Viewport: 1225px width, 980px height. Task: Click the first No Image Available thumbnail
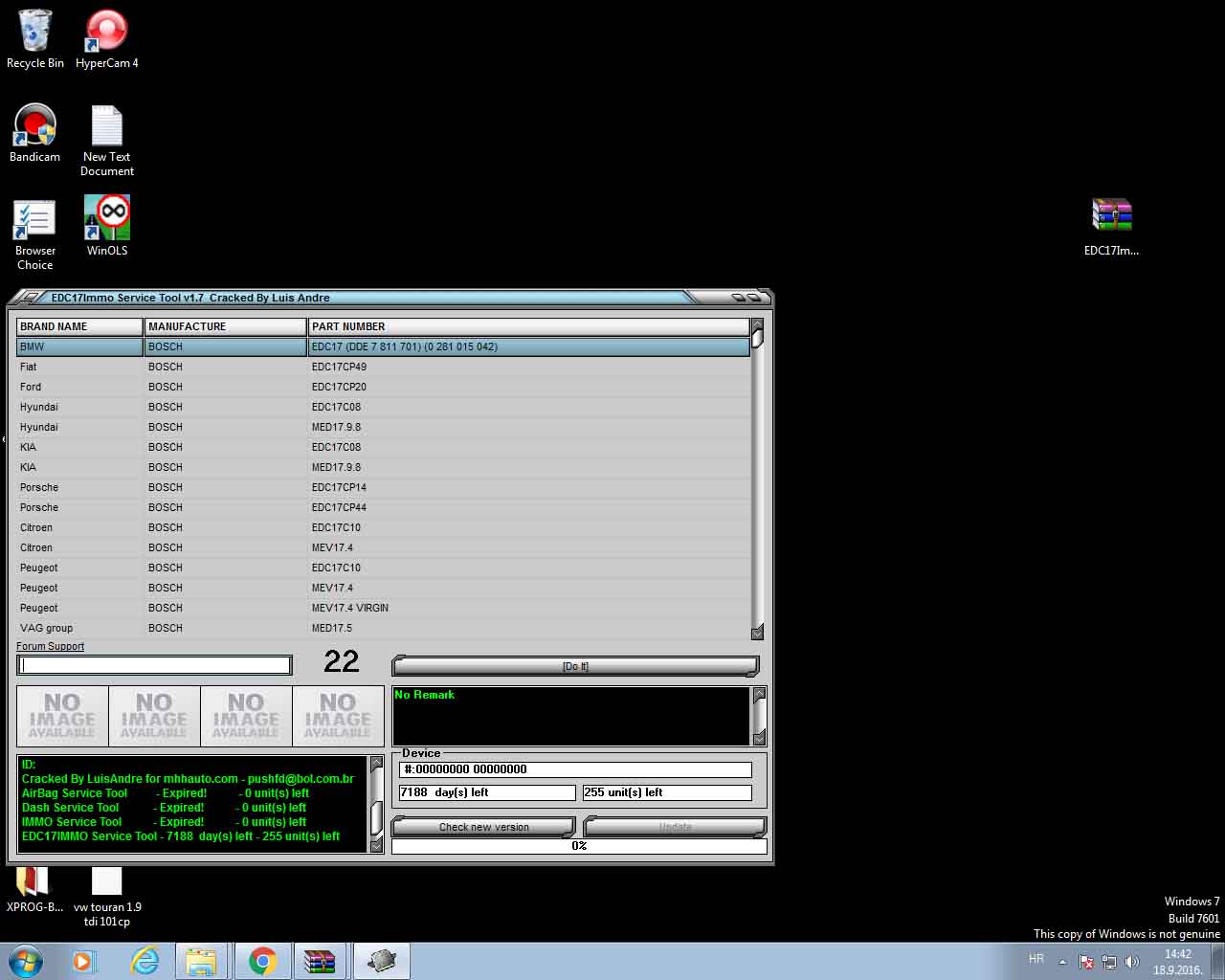coord(62,716)
